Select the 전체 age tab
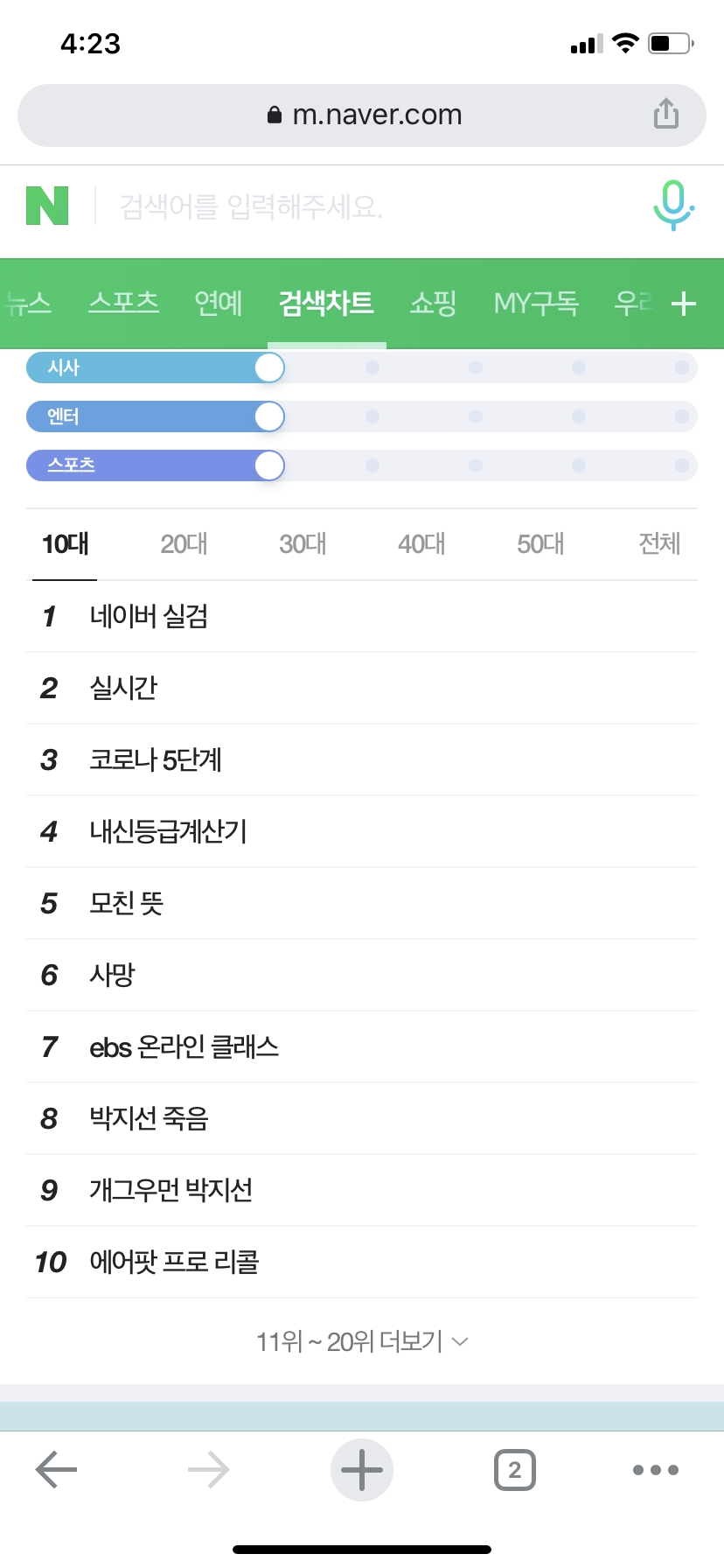The image size is (724, 1568). click(x=659, y=544)
